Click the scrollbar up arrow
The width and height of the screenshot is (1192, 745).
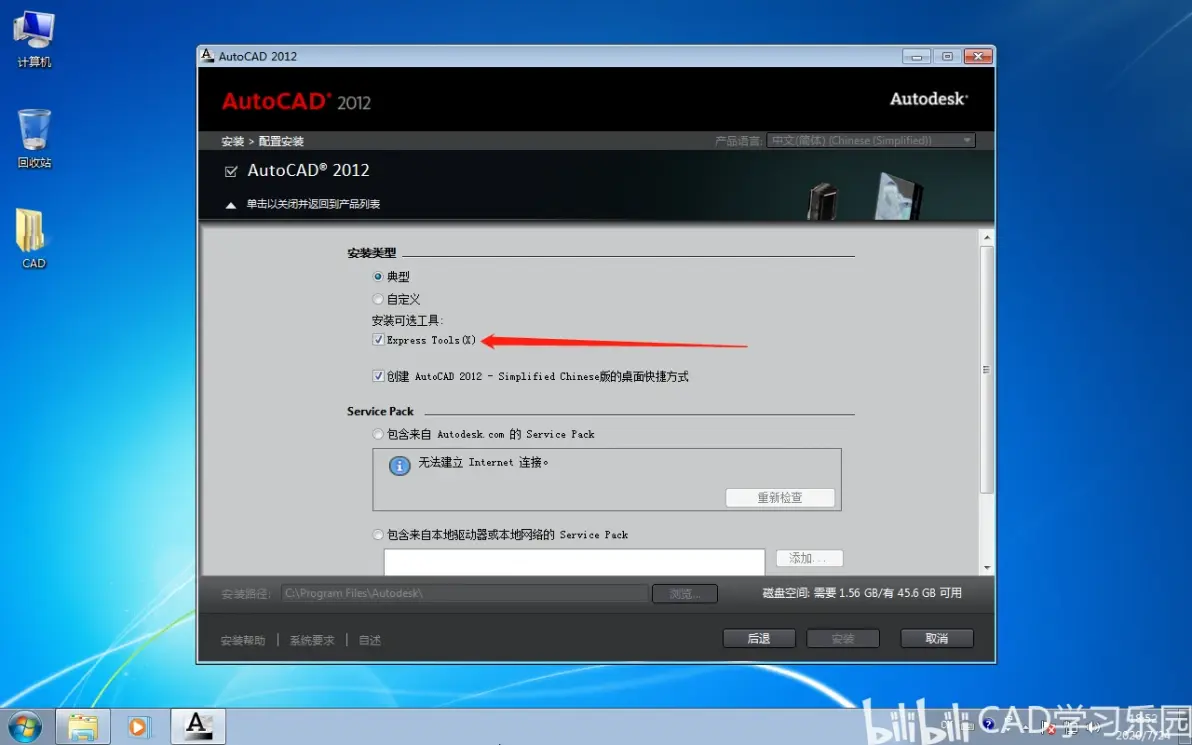(987, 238)
